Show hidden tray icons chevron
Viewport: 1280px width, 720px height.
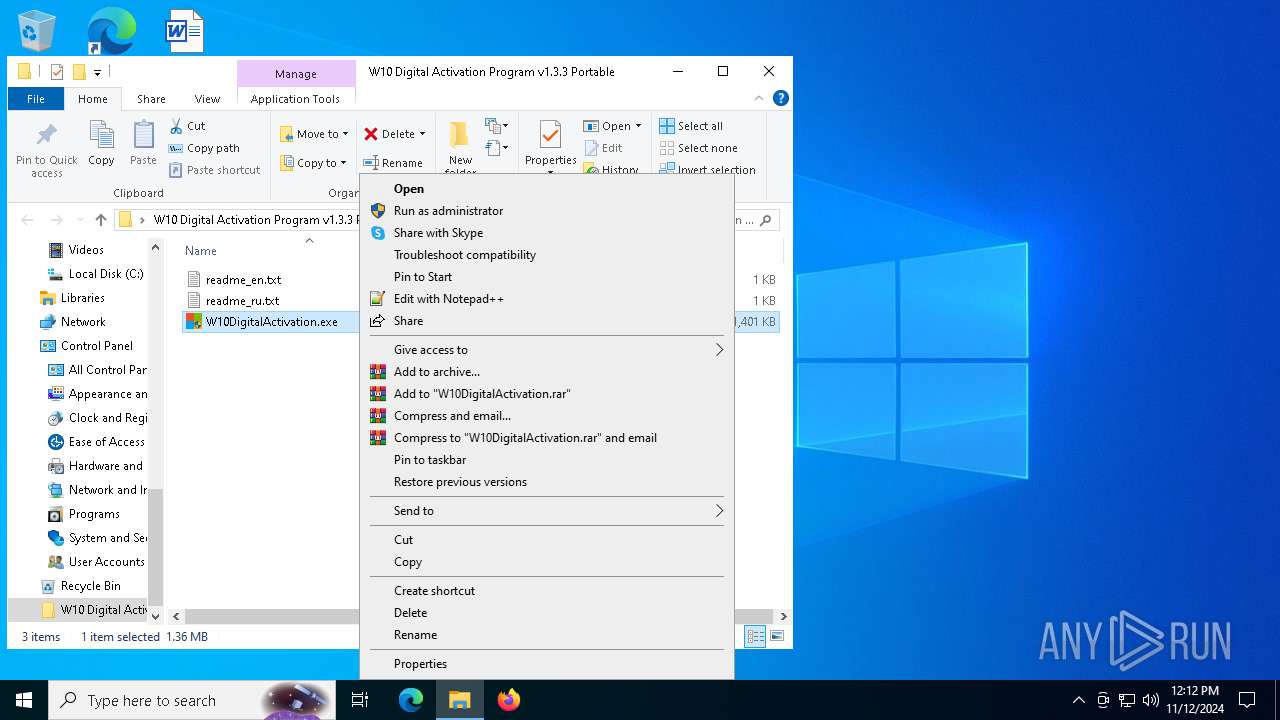pyautogui.click(x=1078, y=700)
